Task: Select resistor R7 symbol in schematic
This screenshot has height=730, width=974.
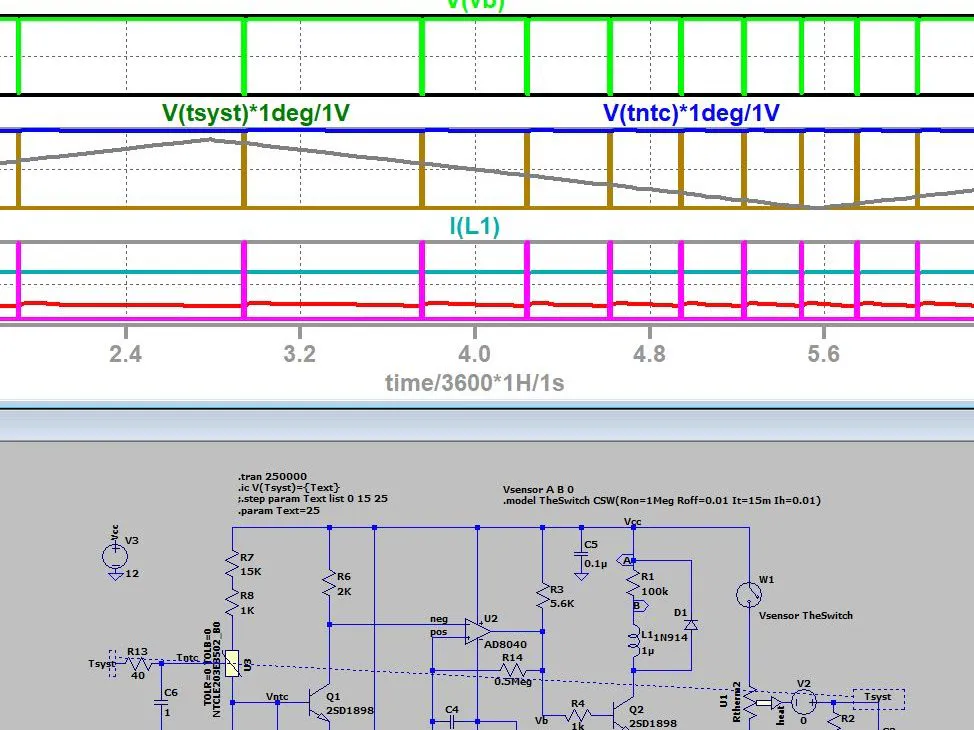Action: pyautogui.click(x=232, y=564)
